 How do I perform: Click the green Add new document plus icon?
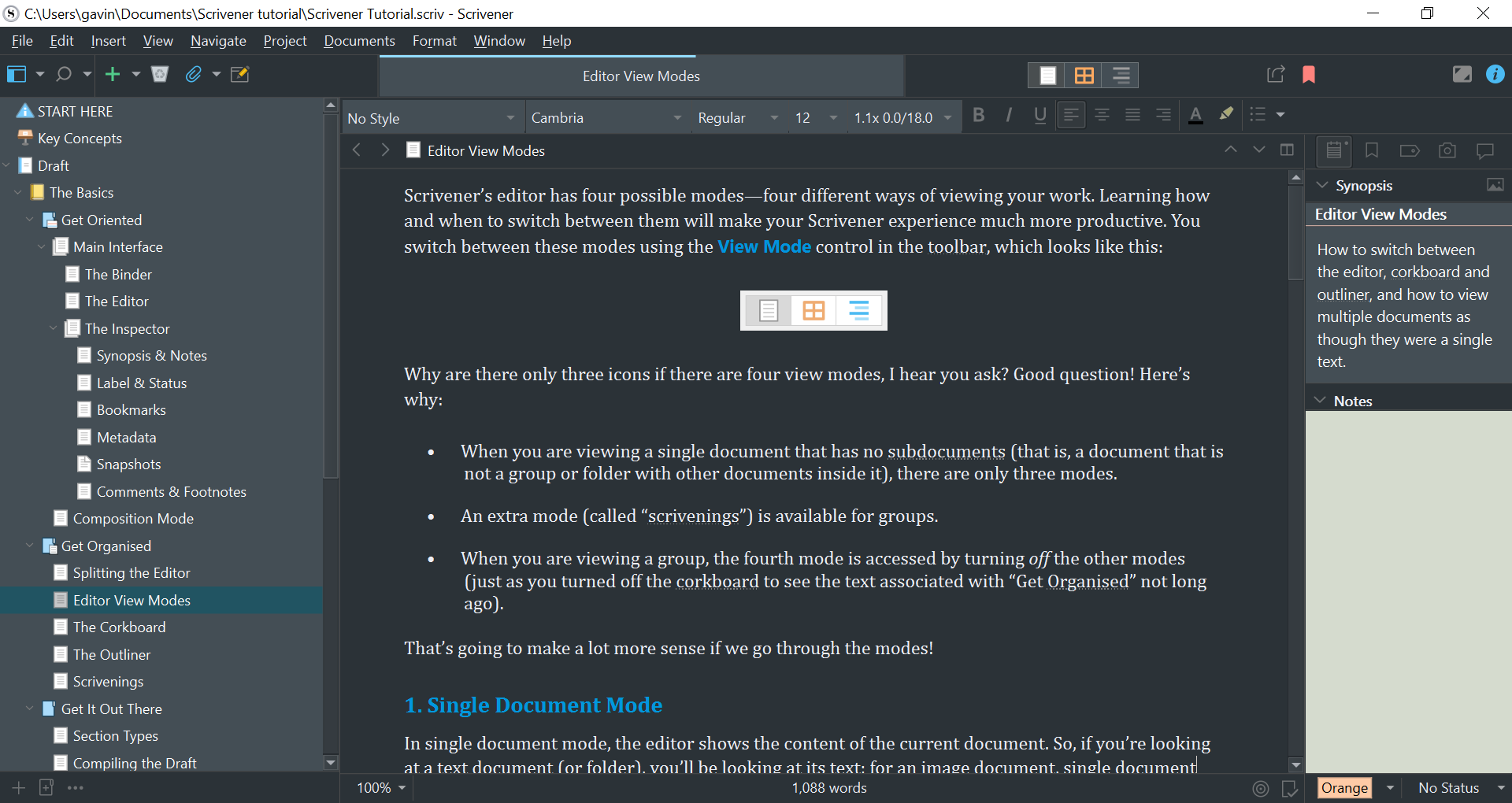point(113,74)
